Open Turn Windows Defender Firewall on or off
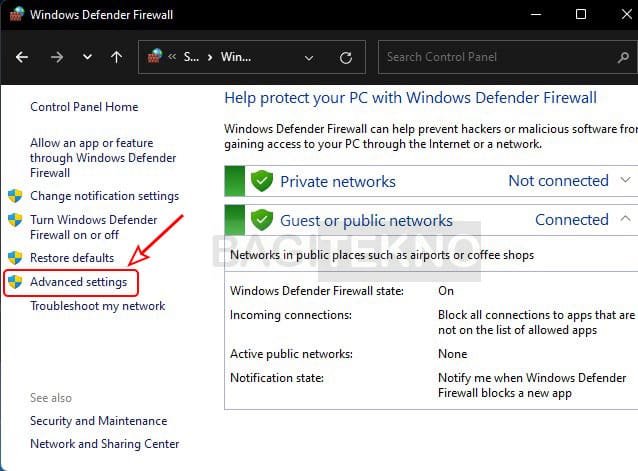638x471 pixels. 94,227
